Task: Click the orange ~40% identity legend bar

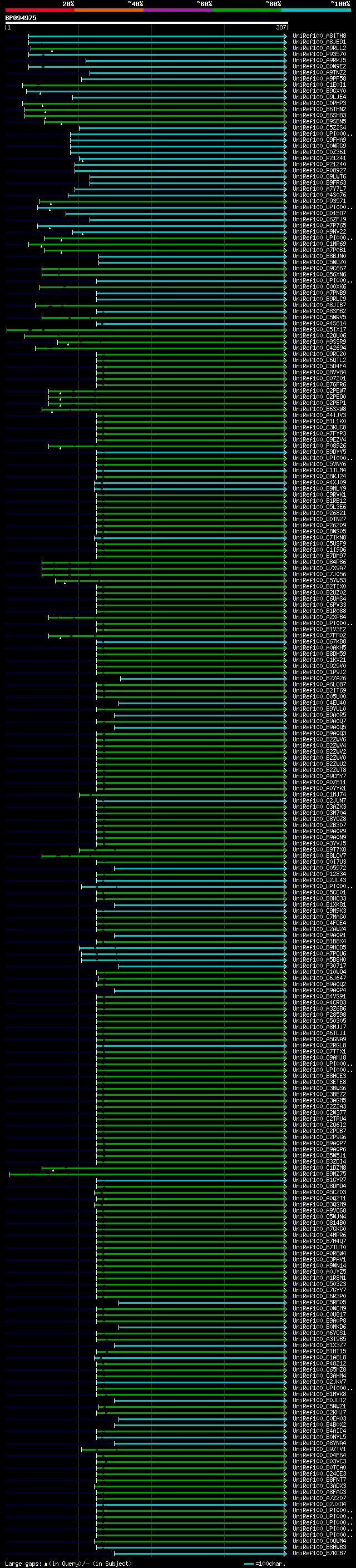Action: click(109, 10)
